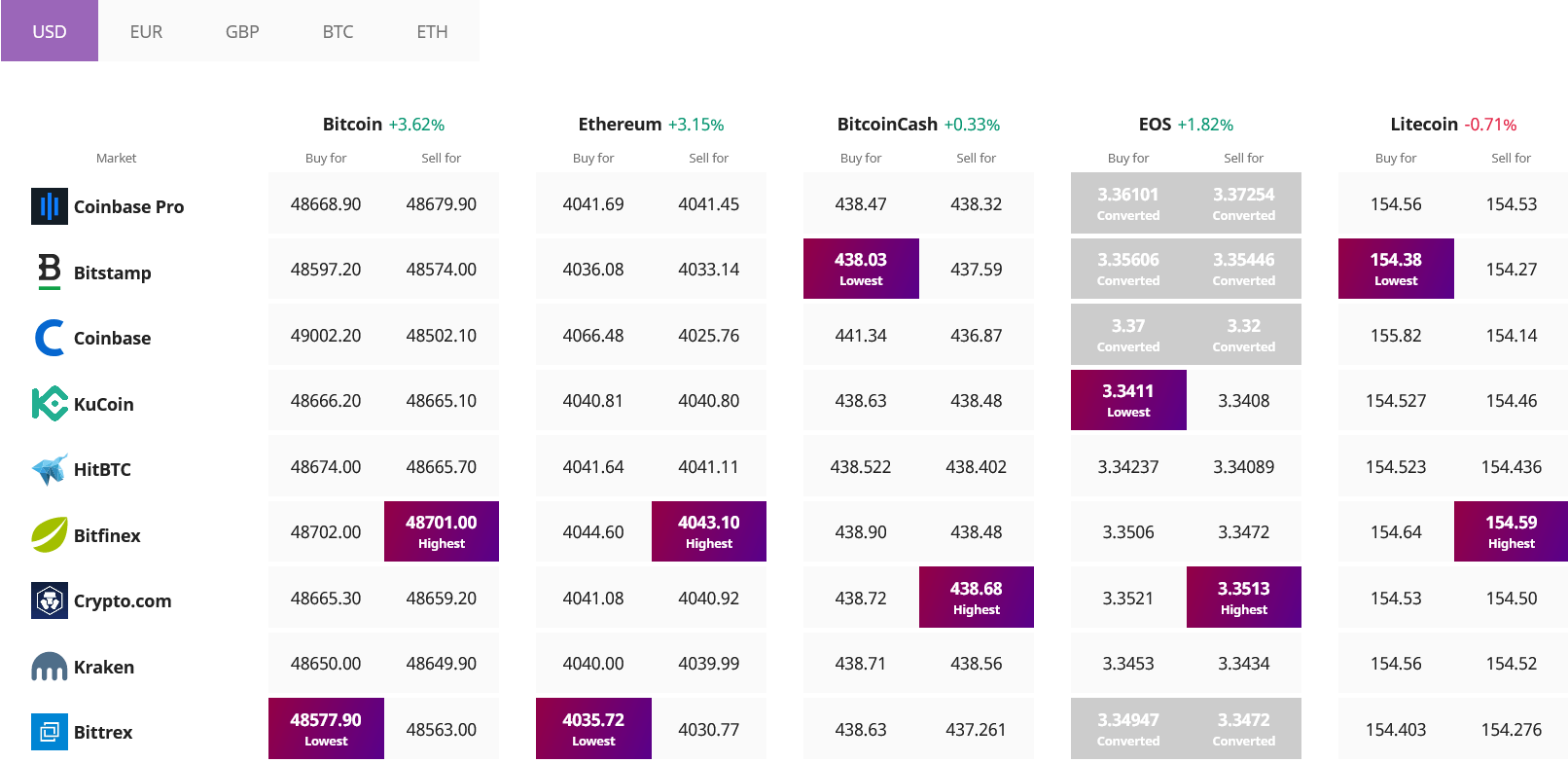This screenshot has height=763, width=1568.
Task: Click the Bitstamp logo icon
Action: (x=50, y=272)
